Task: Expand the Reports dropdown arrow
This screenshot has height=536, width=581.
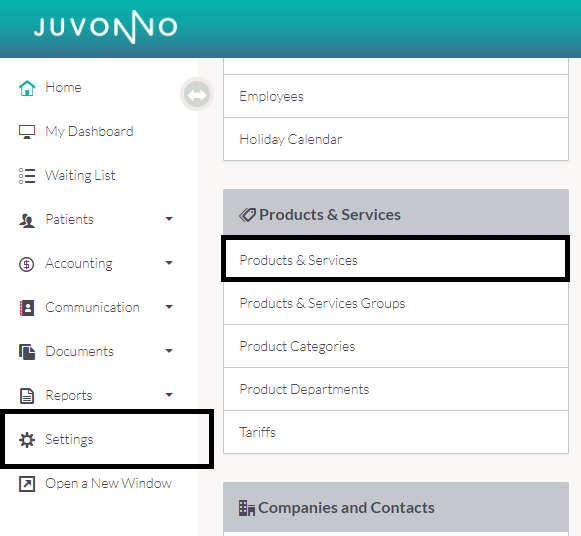Action: [169, 395]
